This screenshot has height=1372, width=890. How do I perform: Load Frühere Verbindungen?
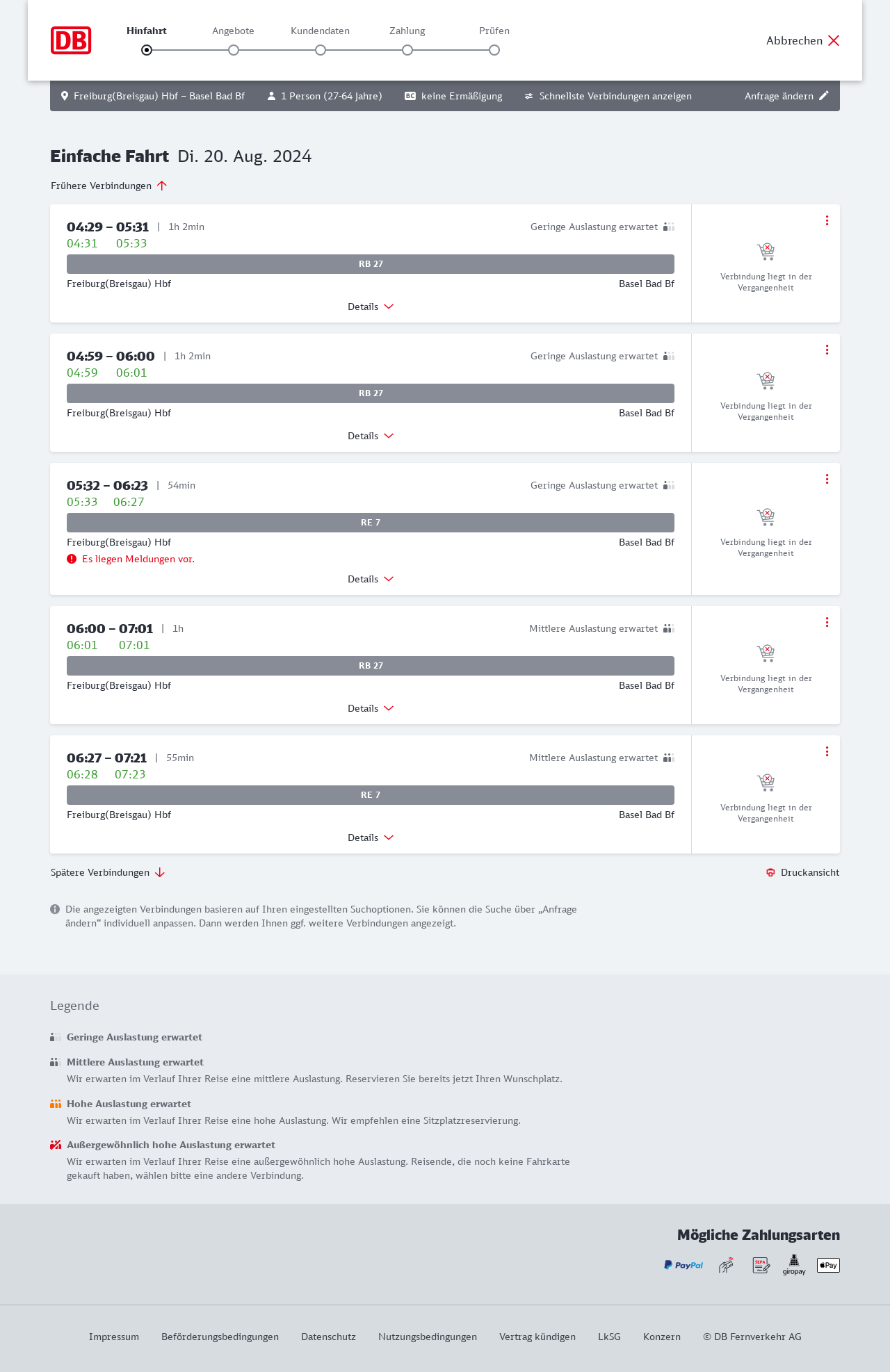point(108,186)
